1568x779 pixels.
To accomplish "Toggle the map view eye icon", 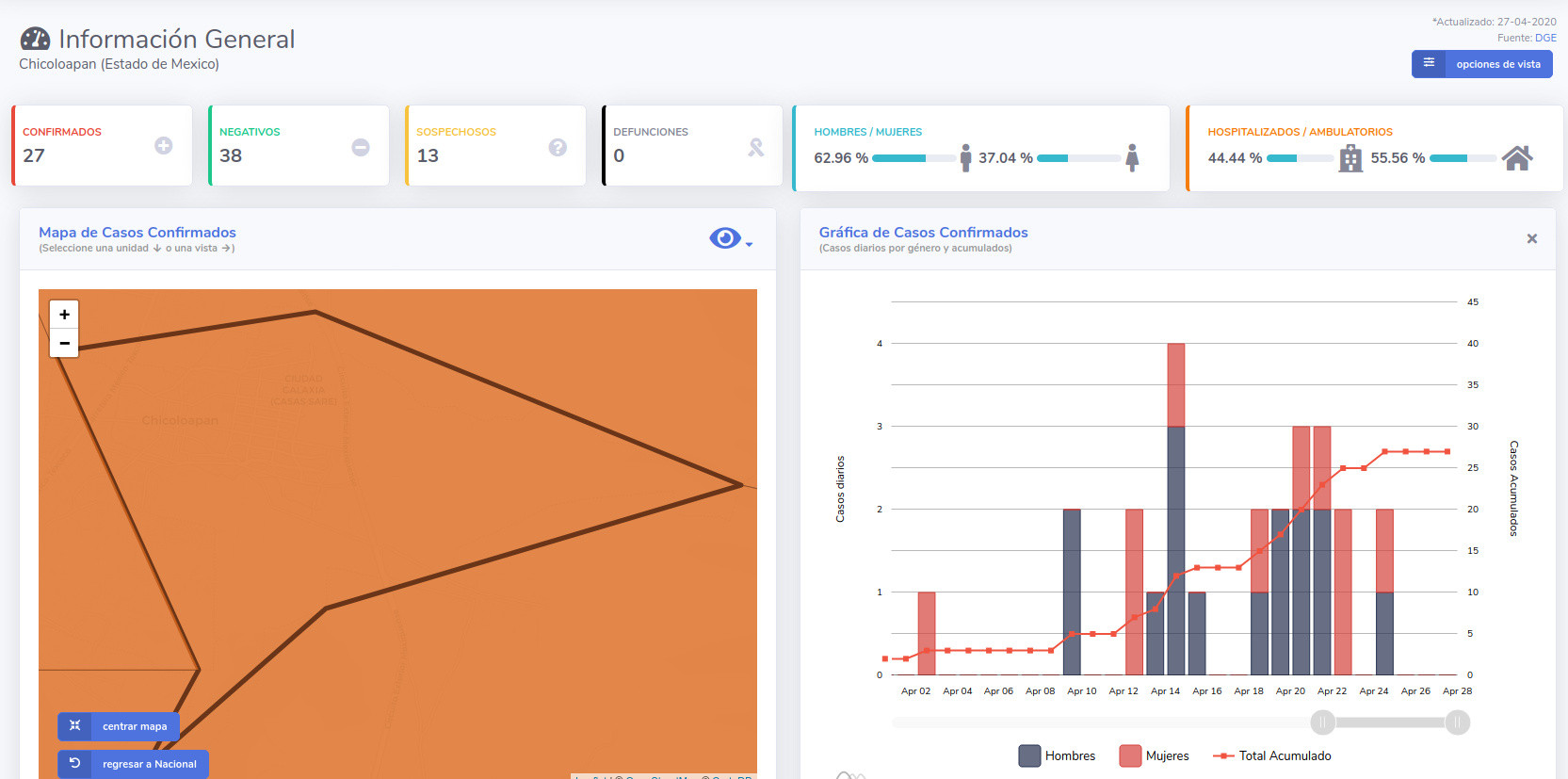I will click(724, 238).
